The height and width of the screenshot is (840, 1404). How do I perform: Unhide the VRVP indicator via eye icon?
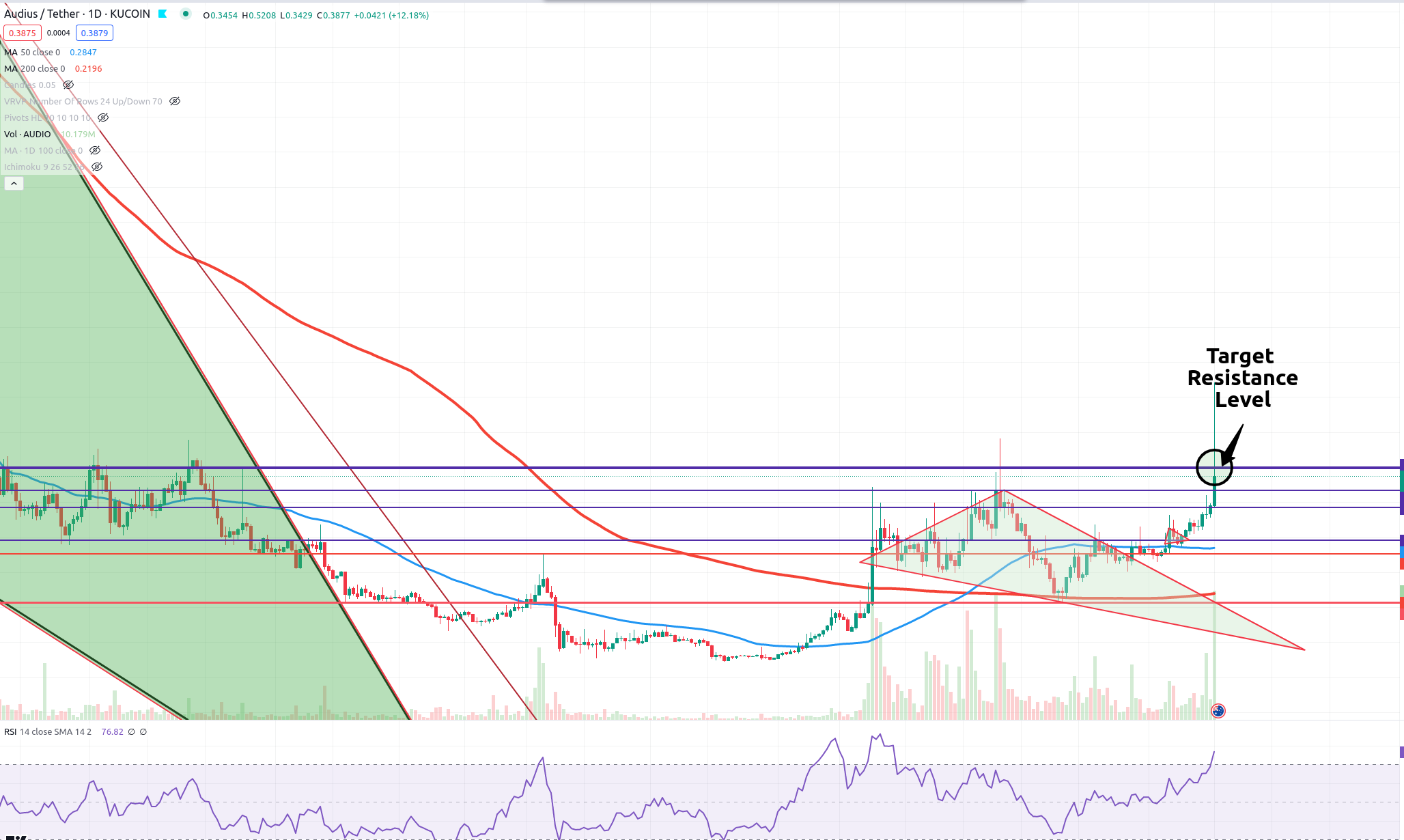click(x=175, y=101)
